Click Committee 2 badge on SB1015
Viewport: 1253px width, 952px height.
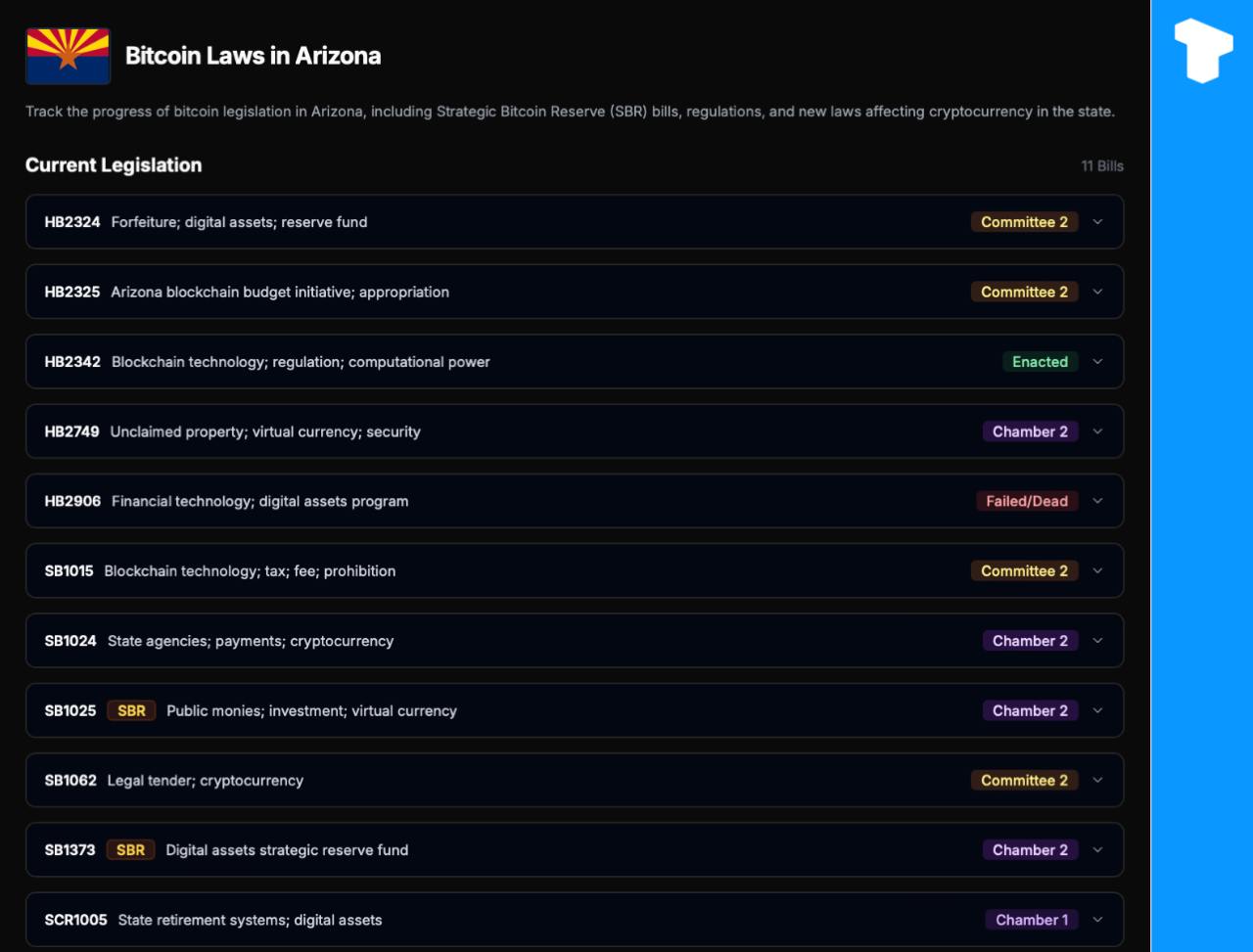(x=1024, y=571)
